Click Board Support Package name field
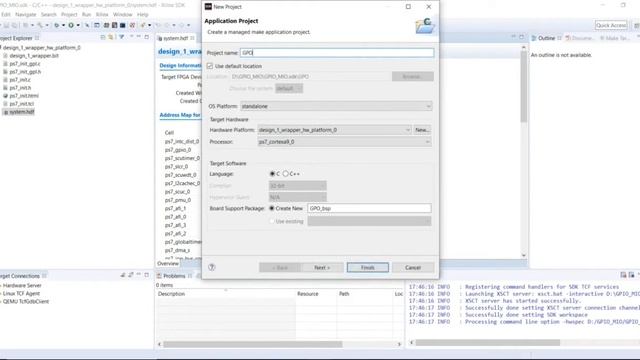The height and width of the screenshot is (360, 640). coord(369,208)
